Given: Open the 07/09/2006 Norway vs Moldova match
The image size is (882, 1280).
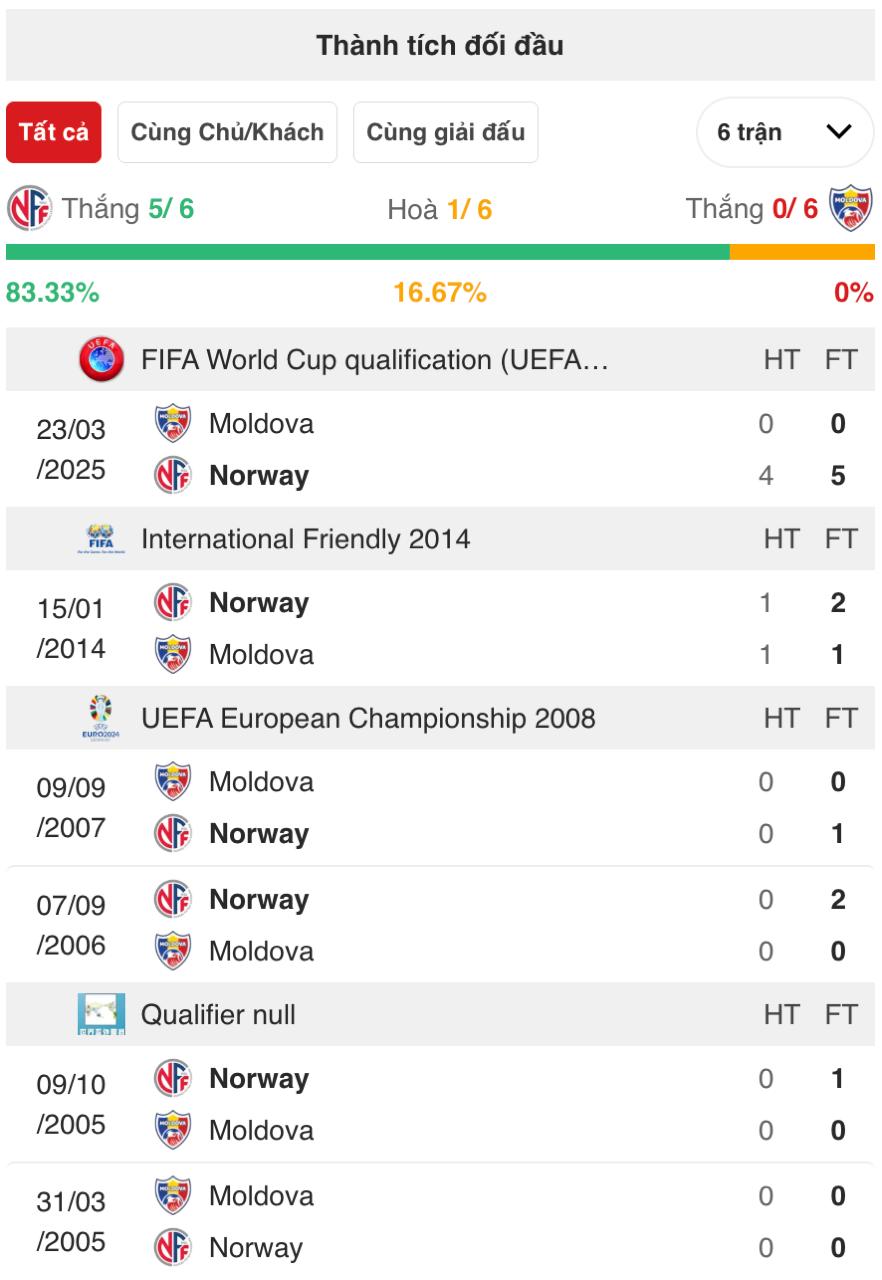Looking at the screenshot, I should [441, 925].
